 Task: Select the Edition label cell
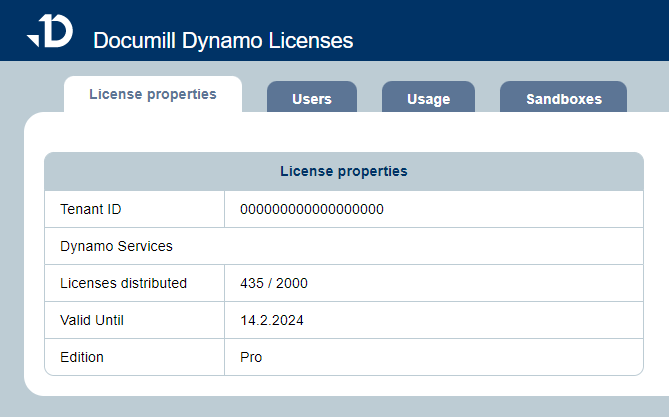82,357
